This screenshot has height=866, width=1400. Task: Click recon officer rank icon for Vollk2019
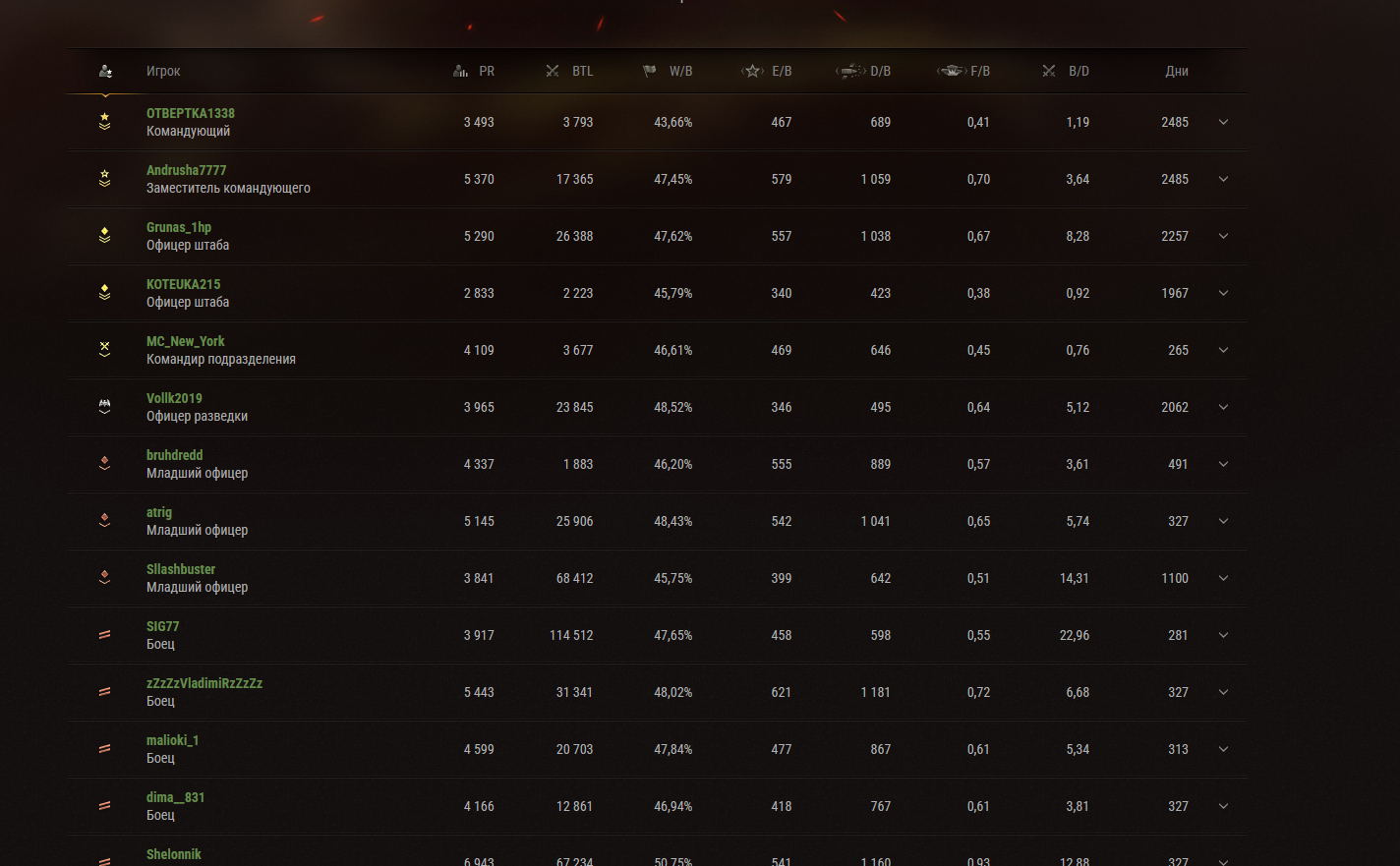105,407
